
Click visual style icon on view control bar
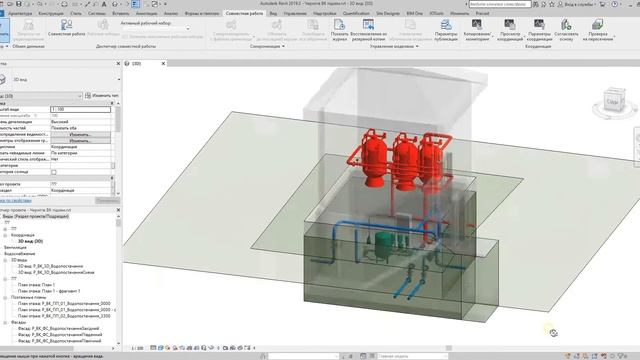160,348
